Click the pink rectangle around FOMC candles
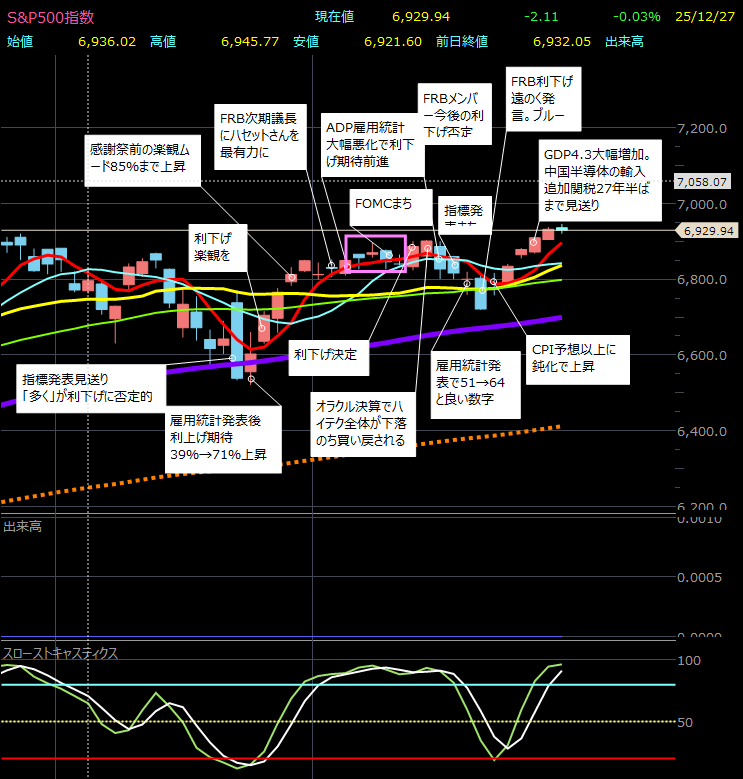This screenshot has width=743, height=779. 375,254
